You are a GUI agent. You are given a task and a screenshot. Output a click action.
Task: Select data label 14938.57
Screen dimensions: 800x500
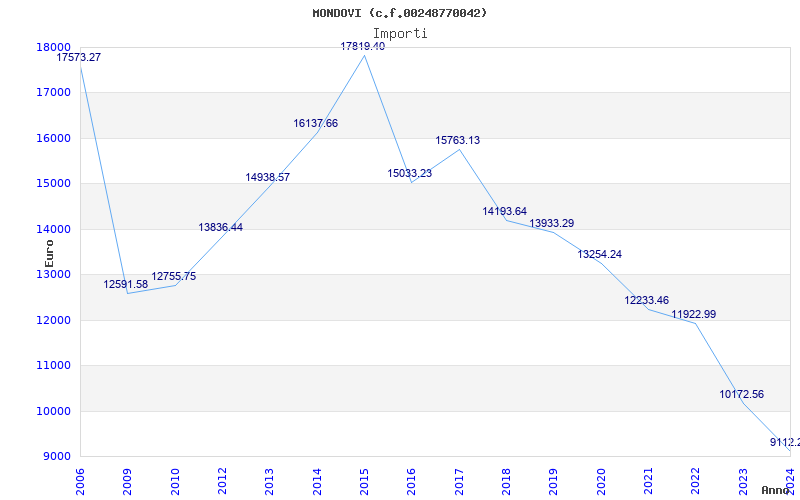point(267,178)
